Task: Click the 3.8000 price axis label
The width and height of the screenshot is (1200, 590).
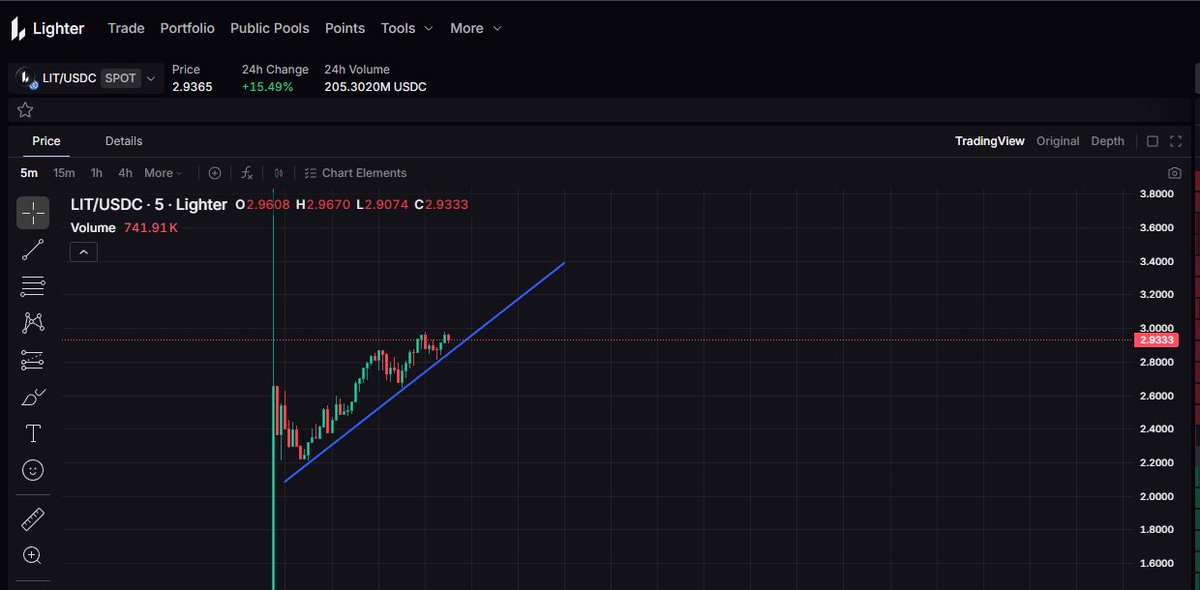Action: [1157, 194]
